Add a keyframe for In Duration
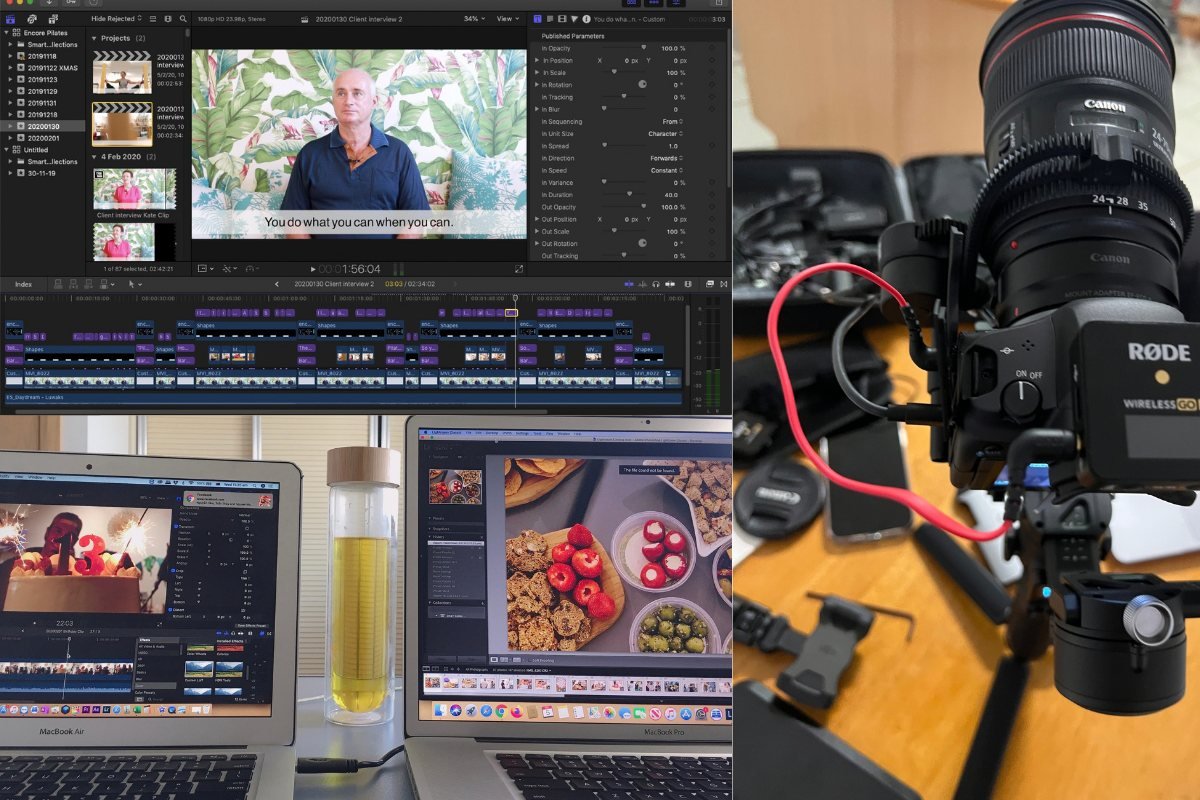This screenshot has width=1200, height=800. pyautogui.click(x=712, y=194)
